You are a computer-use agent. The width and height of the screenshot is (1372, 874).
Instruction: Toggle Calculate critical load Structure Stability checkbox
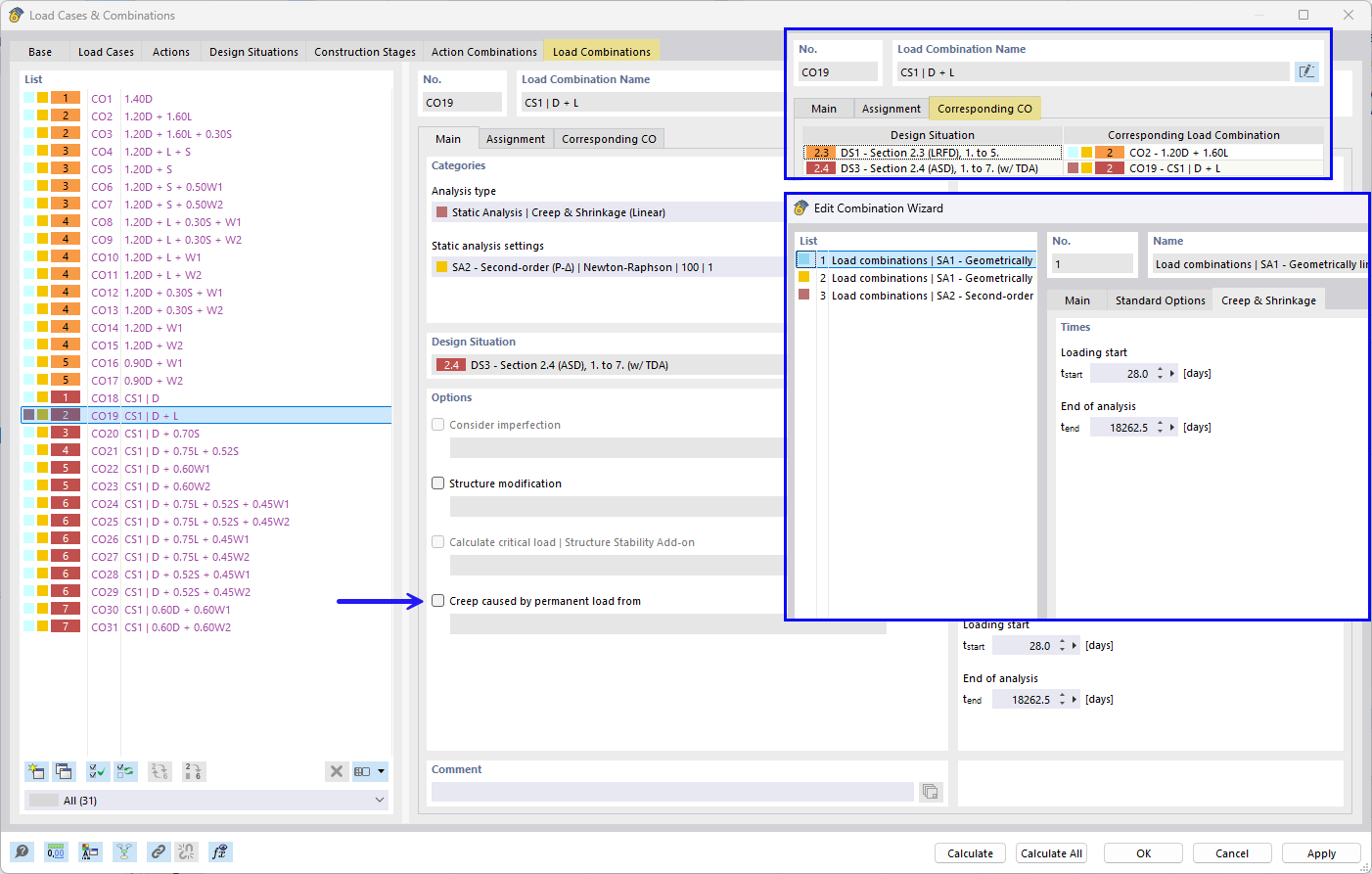pyautogui.click(x=437, y=541)
